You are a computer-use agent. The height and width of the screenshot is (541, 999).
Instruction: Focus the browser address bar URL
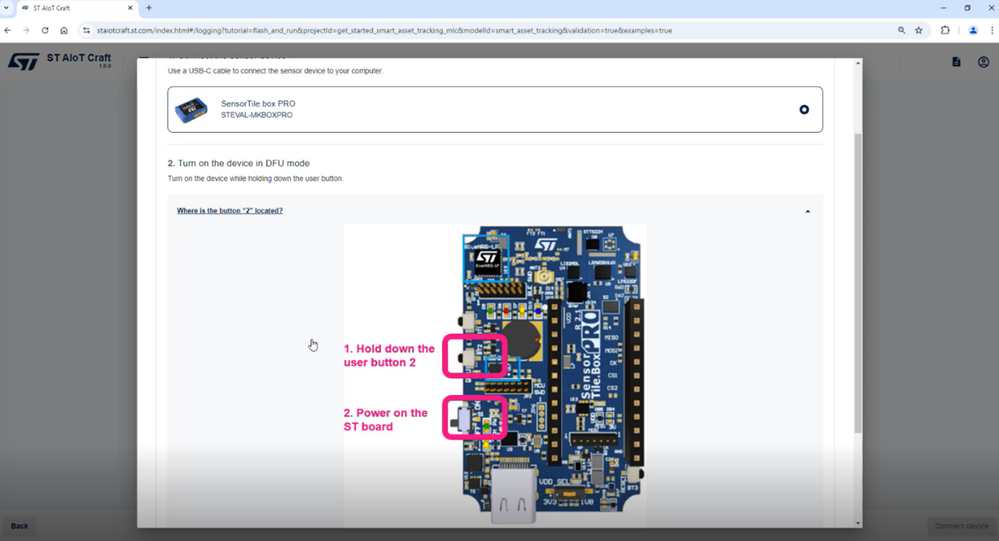384,30
